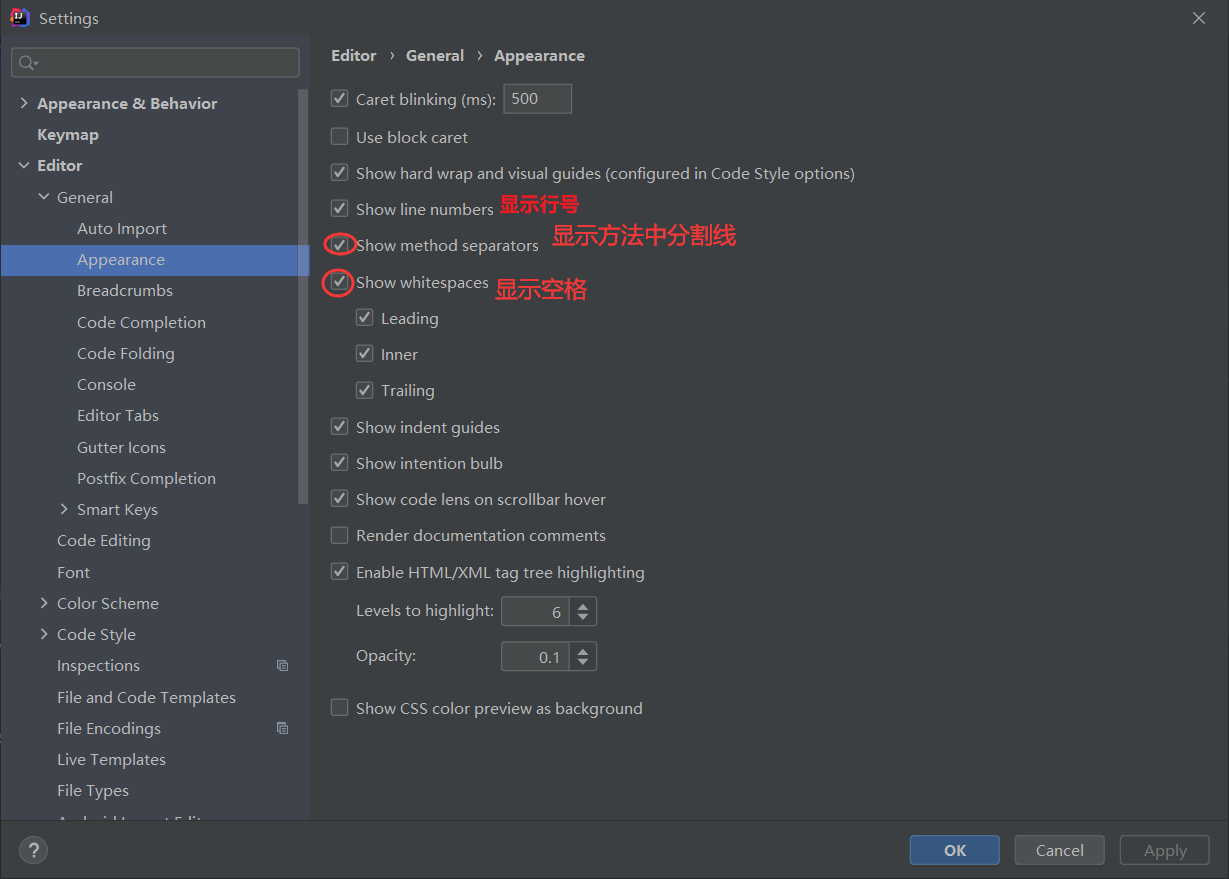Enable the Use block caret option
The image size is (1229, 879).
[340, 137]
